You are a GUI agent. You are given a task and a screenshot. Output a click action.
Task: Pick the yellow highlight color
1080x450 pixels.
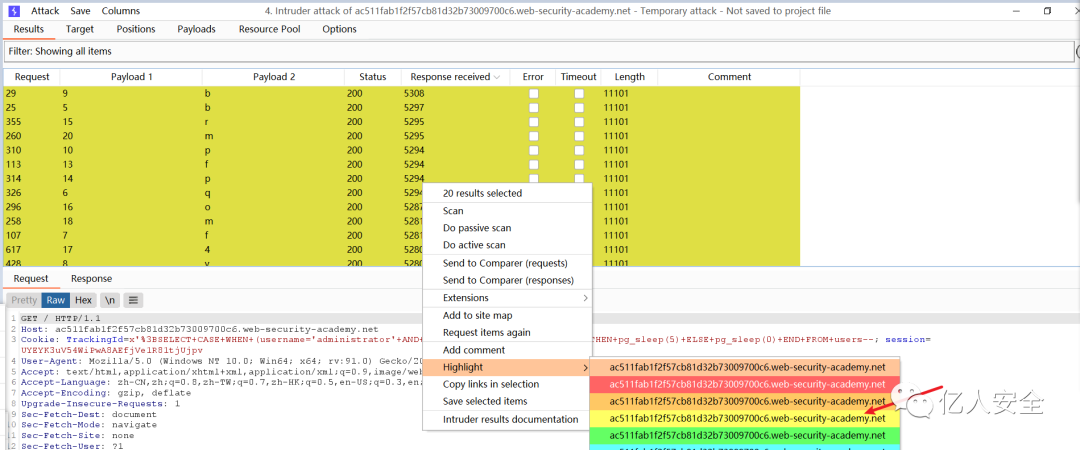coord(747,418)
